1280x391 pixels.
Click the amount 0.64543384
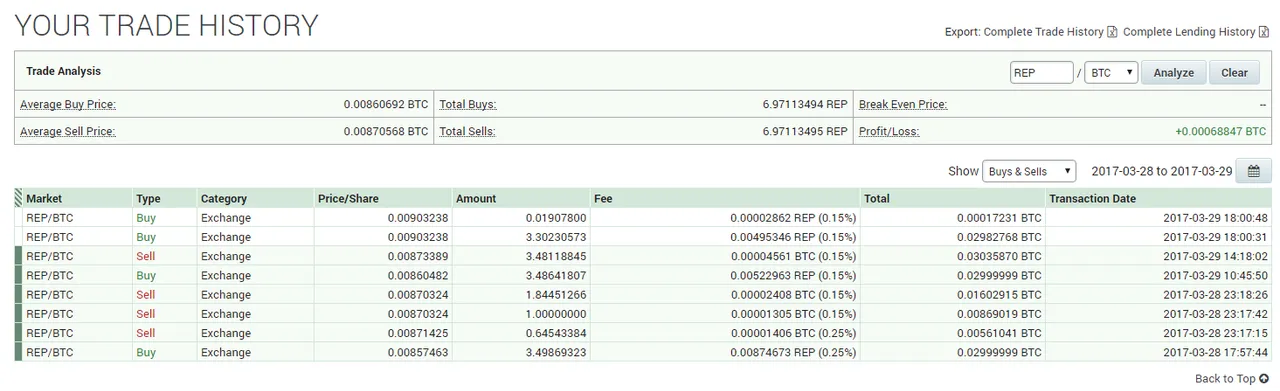point(555,333)
